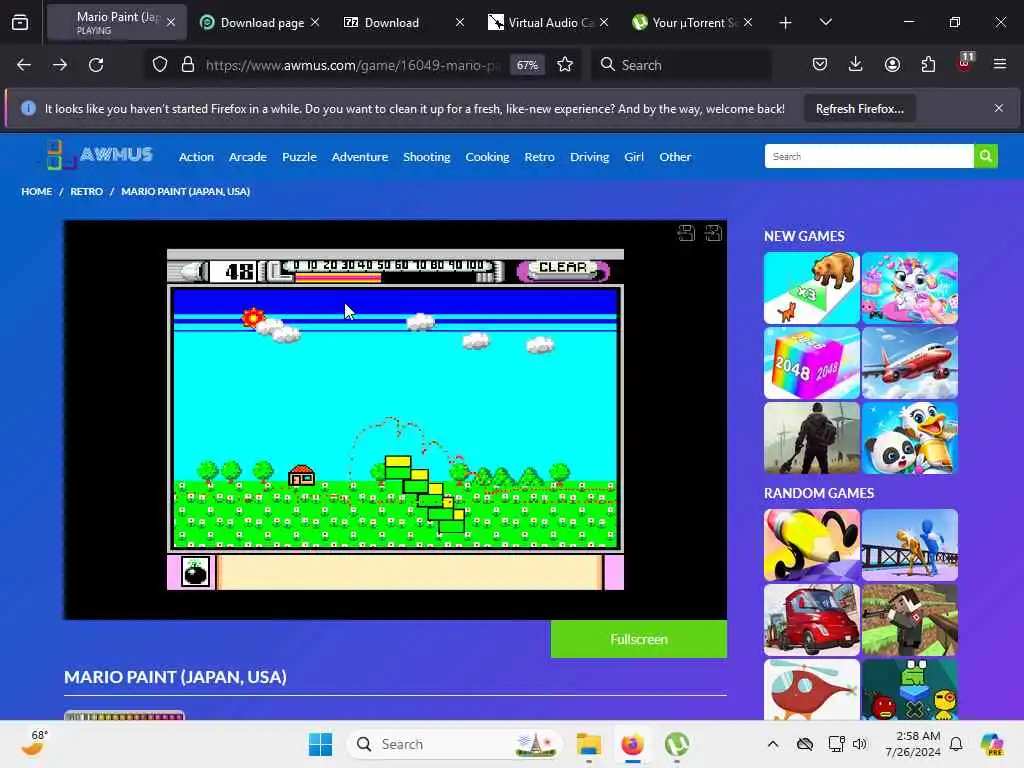Open the Driving games category
Viewport: 1024px width, 768px height.
click(589, 157)
